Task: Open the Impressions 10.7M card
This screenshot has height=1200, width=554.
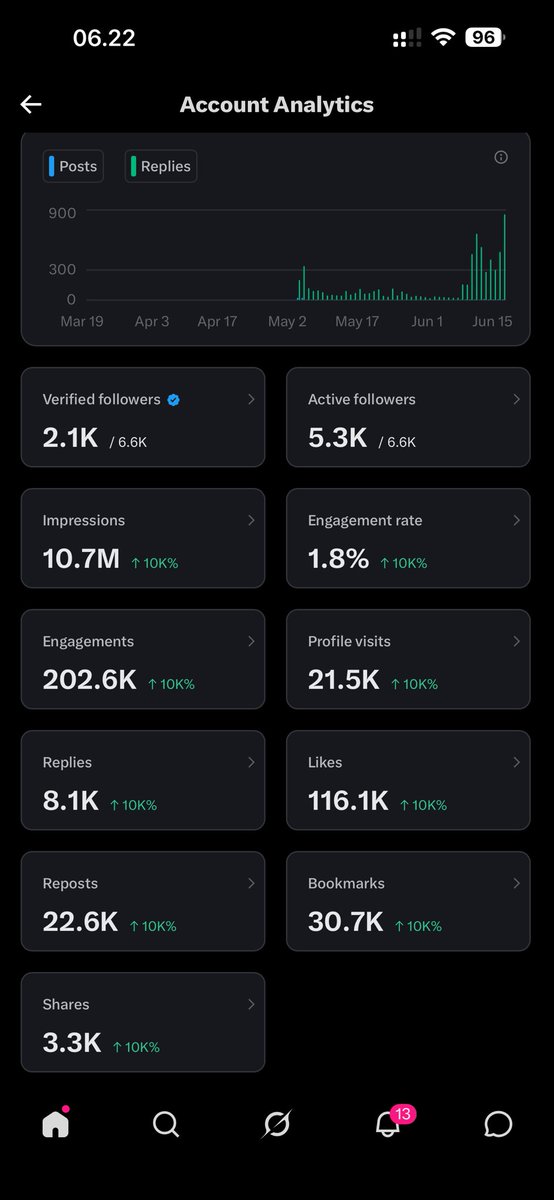Action: pyautogui.click(x=143, y=538)
